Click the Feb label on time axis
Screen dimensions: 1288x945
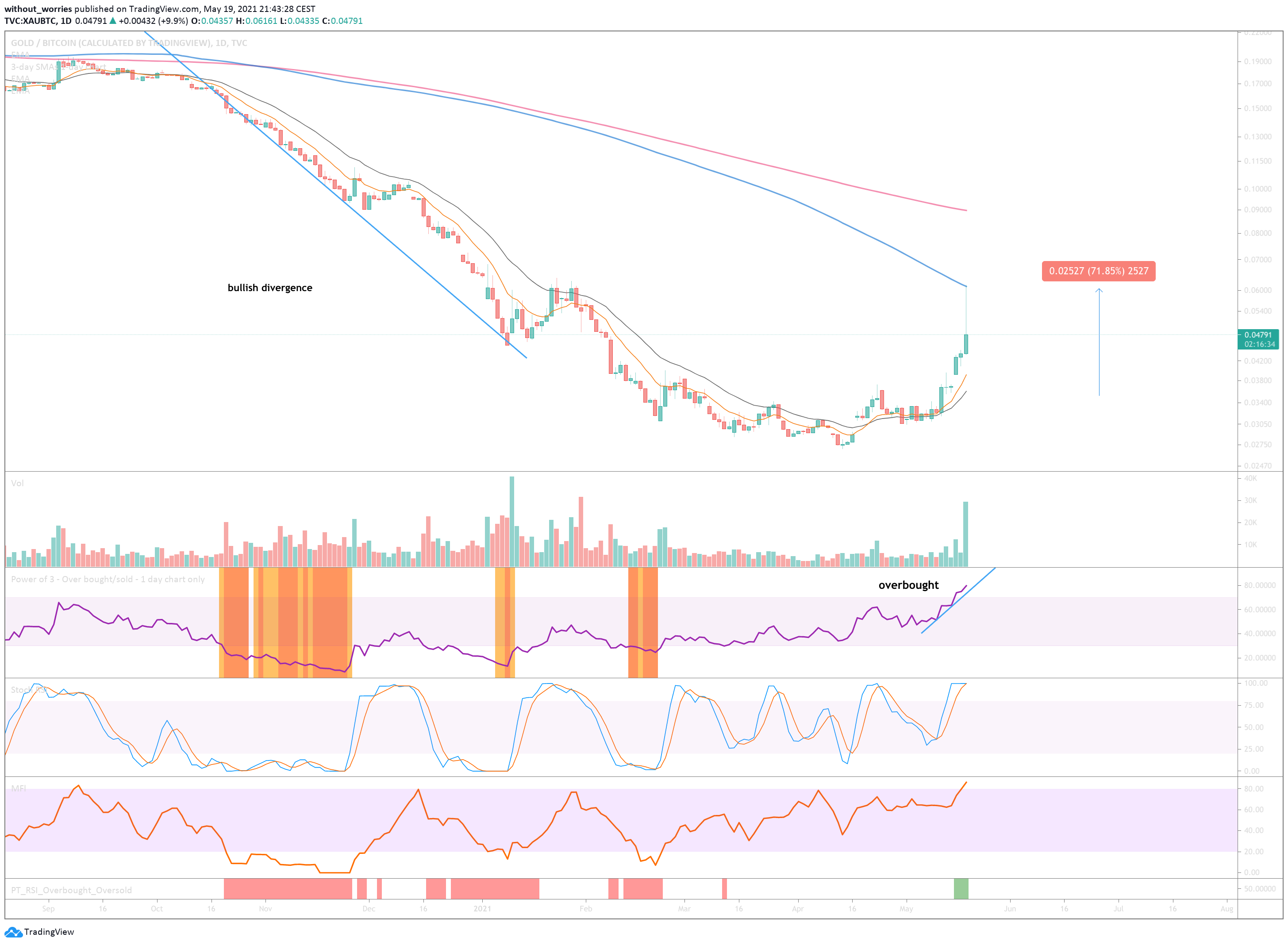586,908
